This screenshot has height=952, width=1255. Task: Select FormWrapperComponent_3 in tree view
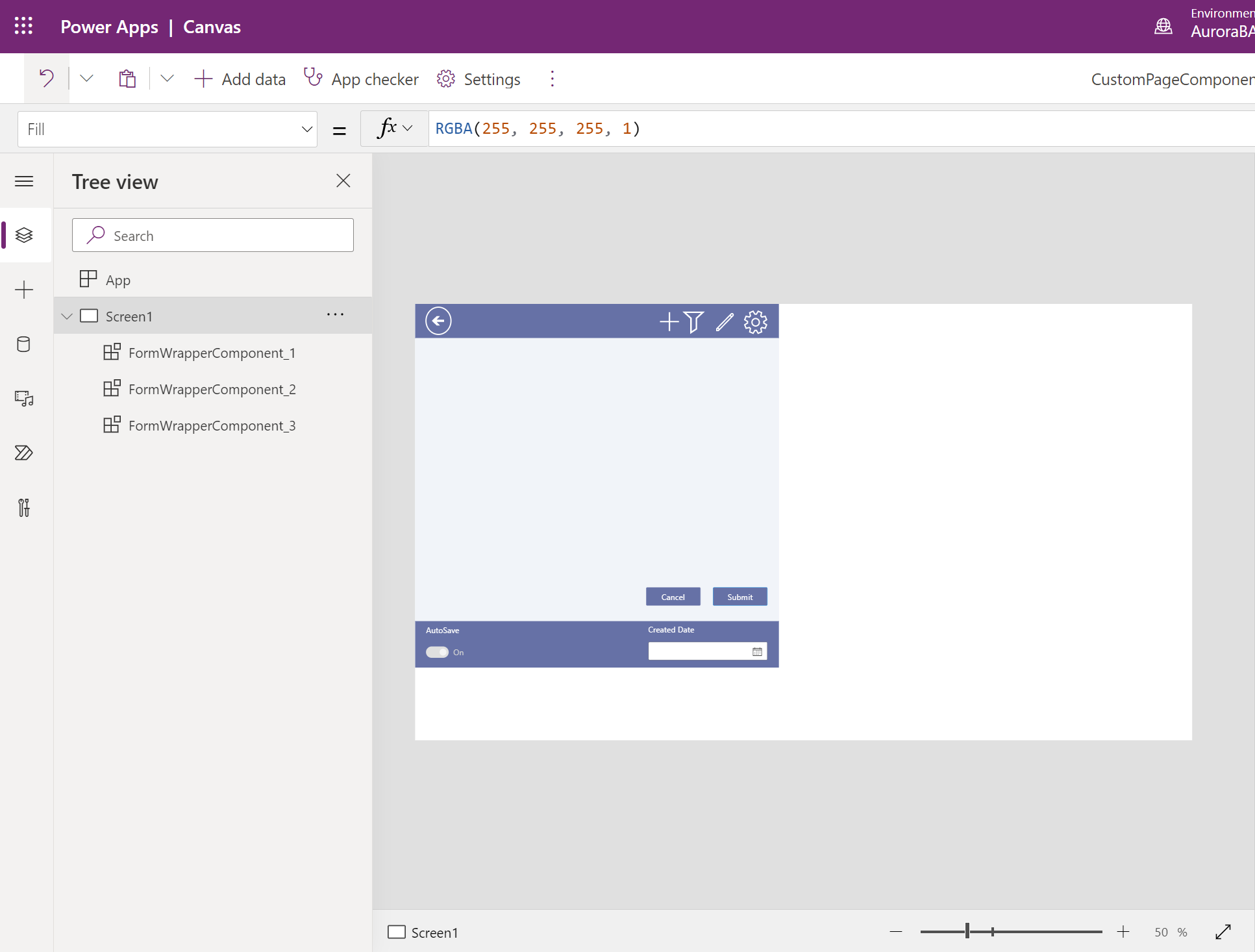(x=214, y=425)
